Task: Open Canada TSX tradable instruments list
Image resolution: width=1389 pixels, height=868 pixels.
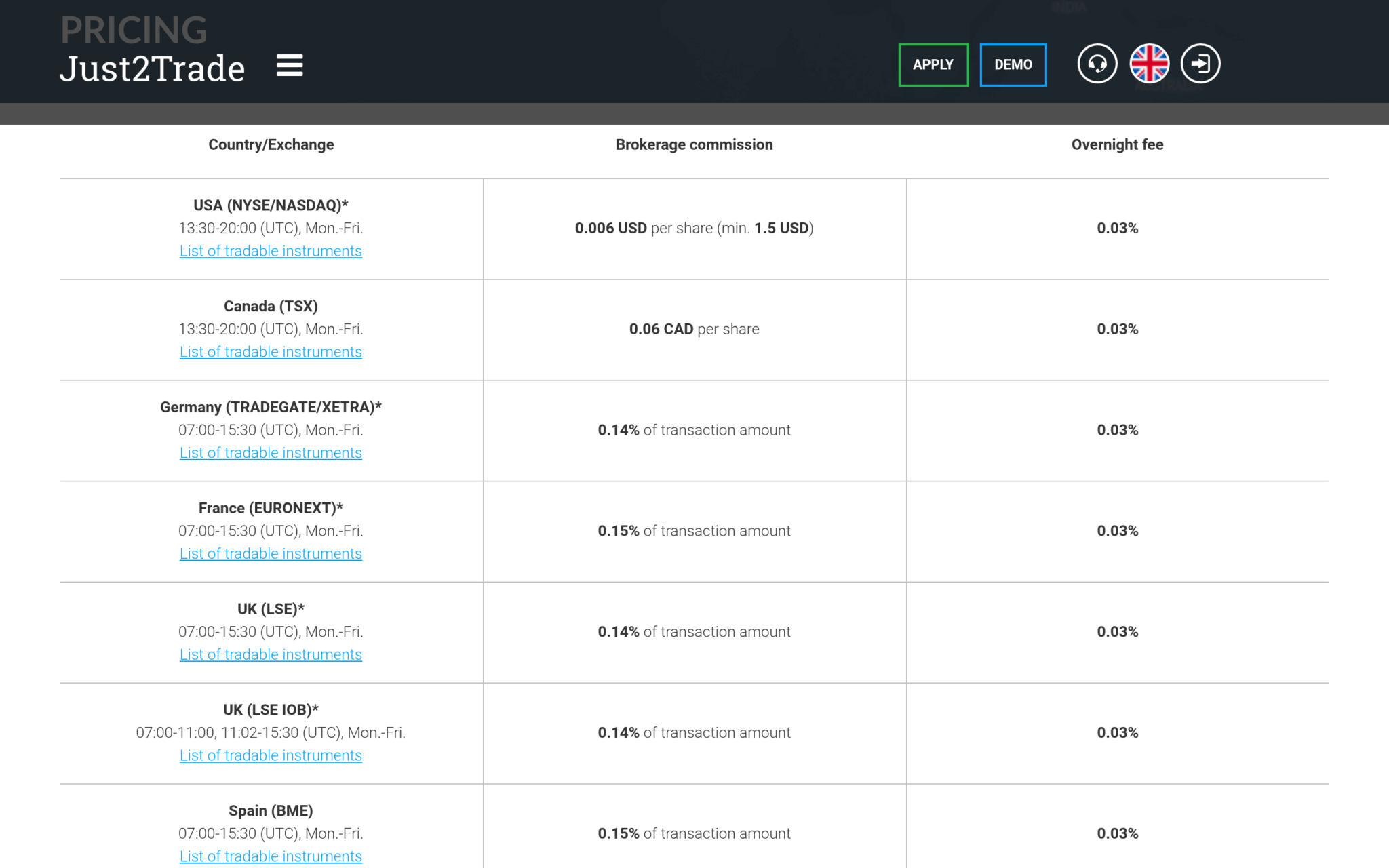Action: point(271,352)
